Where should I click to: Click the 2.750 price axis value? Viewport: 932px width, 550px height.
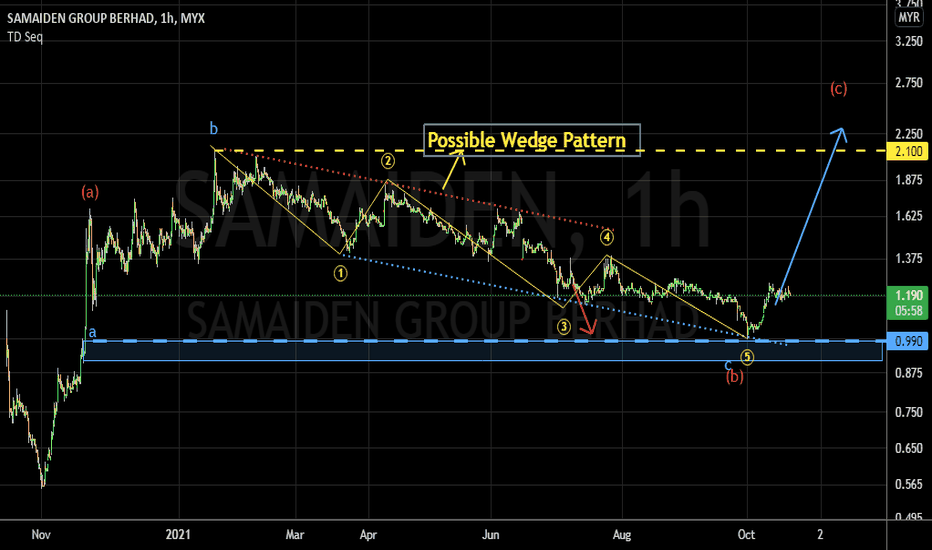[x=909, y=83]
